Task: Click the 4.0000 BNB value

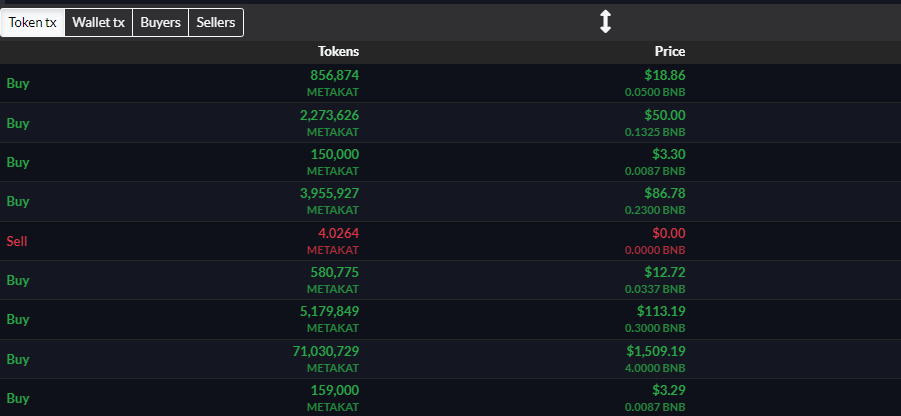Action: [x=655, y=368]
